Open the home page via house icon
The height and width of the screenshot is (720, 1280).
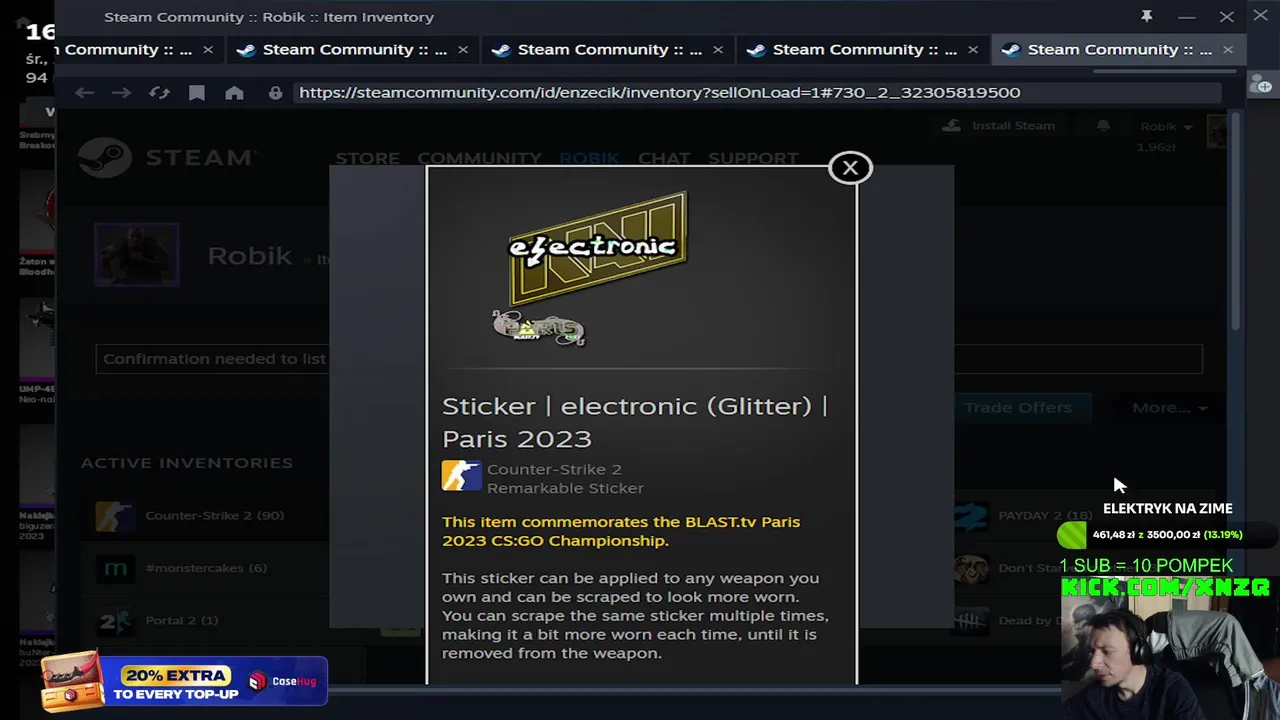234,93
